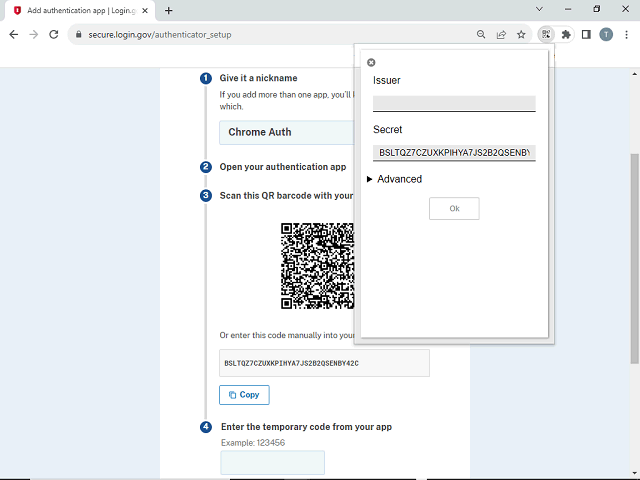Click the Chrome Auth nickname field
Screen dimensions: 640x480
coord(287,132)
